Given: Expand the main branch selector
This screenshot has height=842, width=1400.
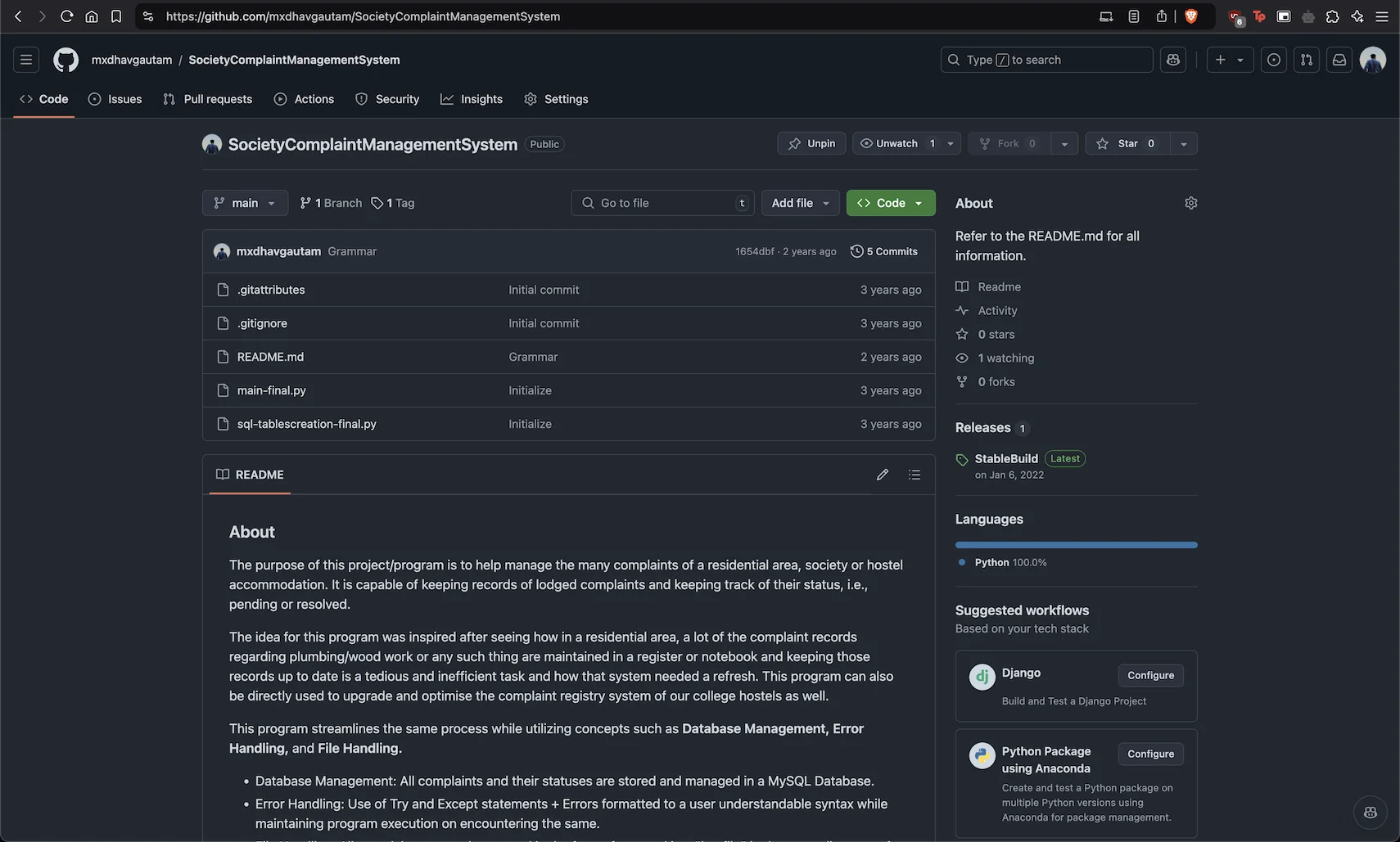Looking at the screenshot, I should click(x=244, y=202).
